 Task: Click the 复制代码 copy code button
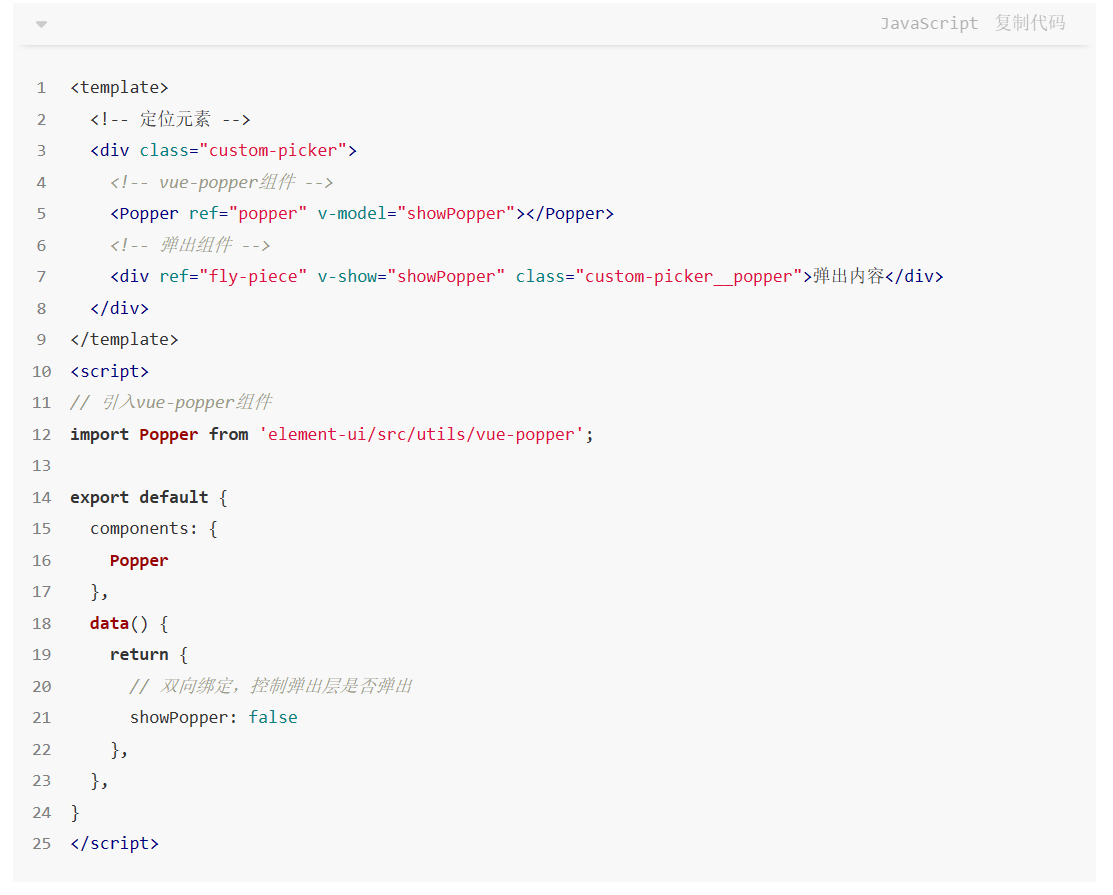(x=1029, y=23)
